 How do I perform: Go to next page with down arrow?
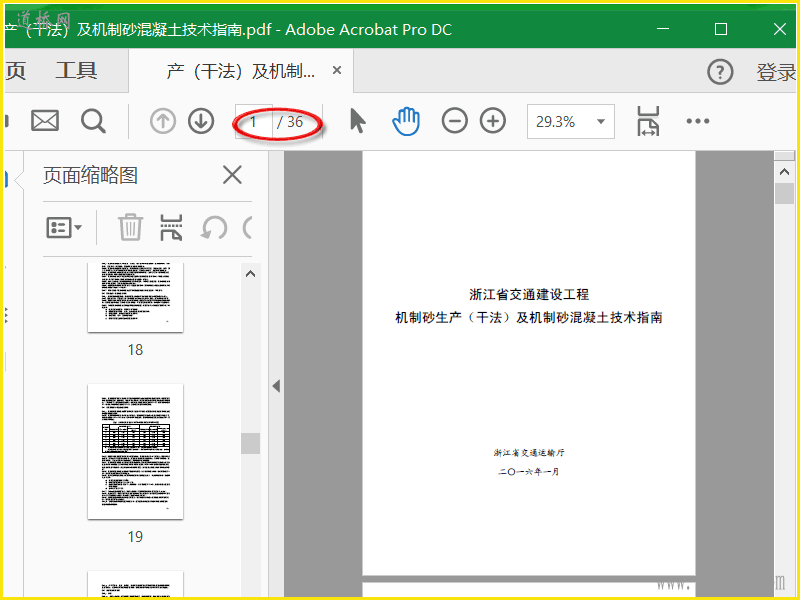click(201, 121)
